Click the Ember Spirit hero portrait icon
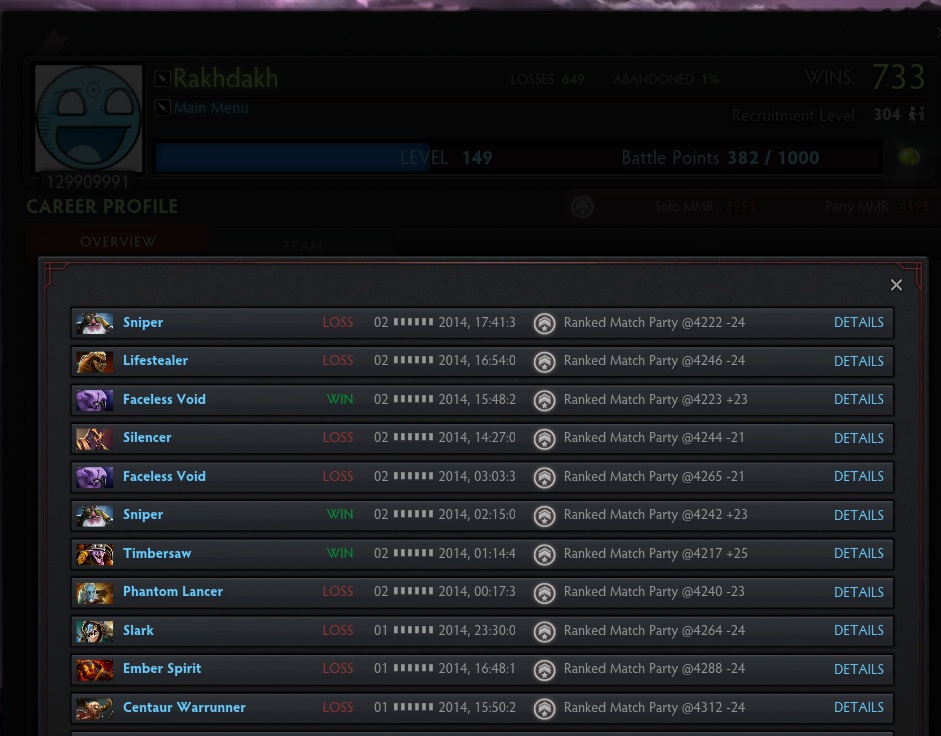 pyautogui.click(x=94, y=669)
